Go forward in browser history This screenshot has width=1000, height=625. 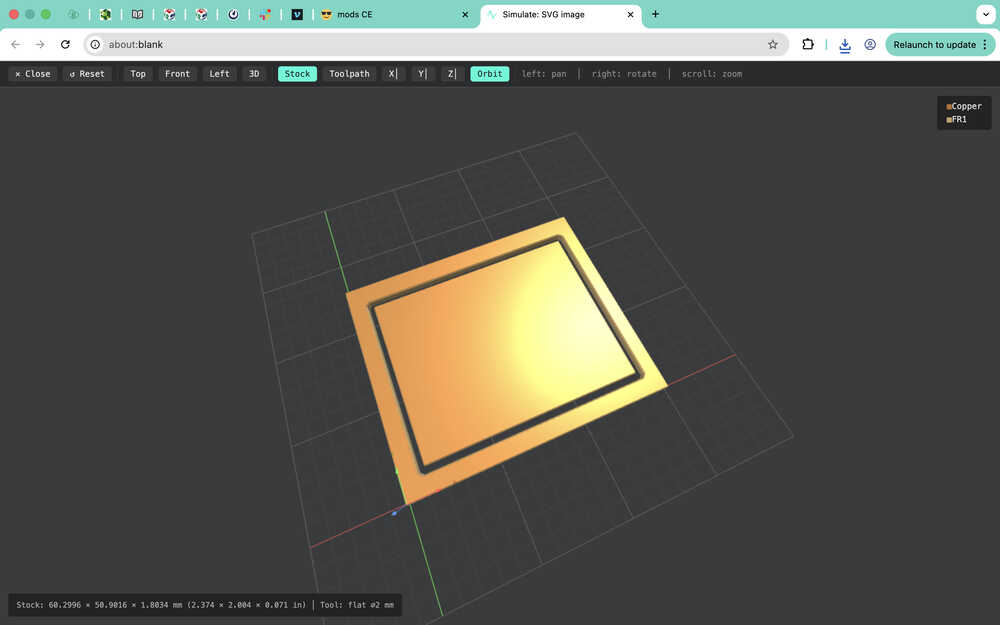[x=40, y=45]
